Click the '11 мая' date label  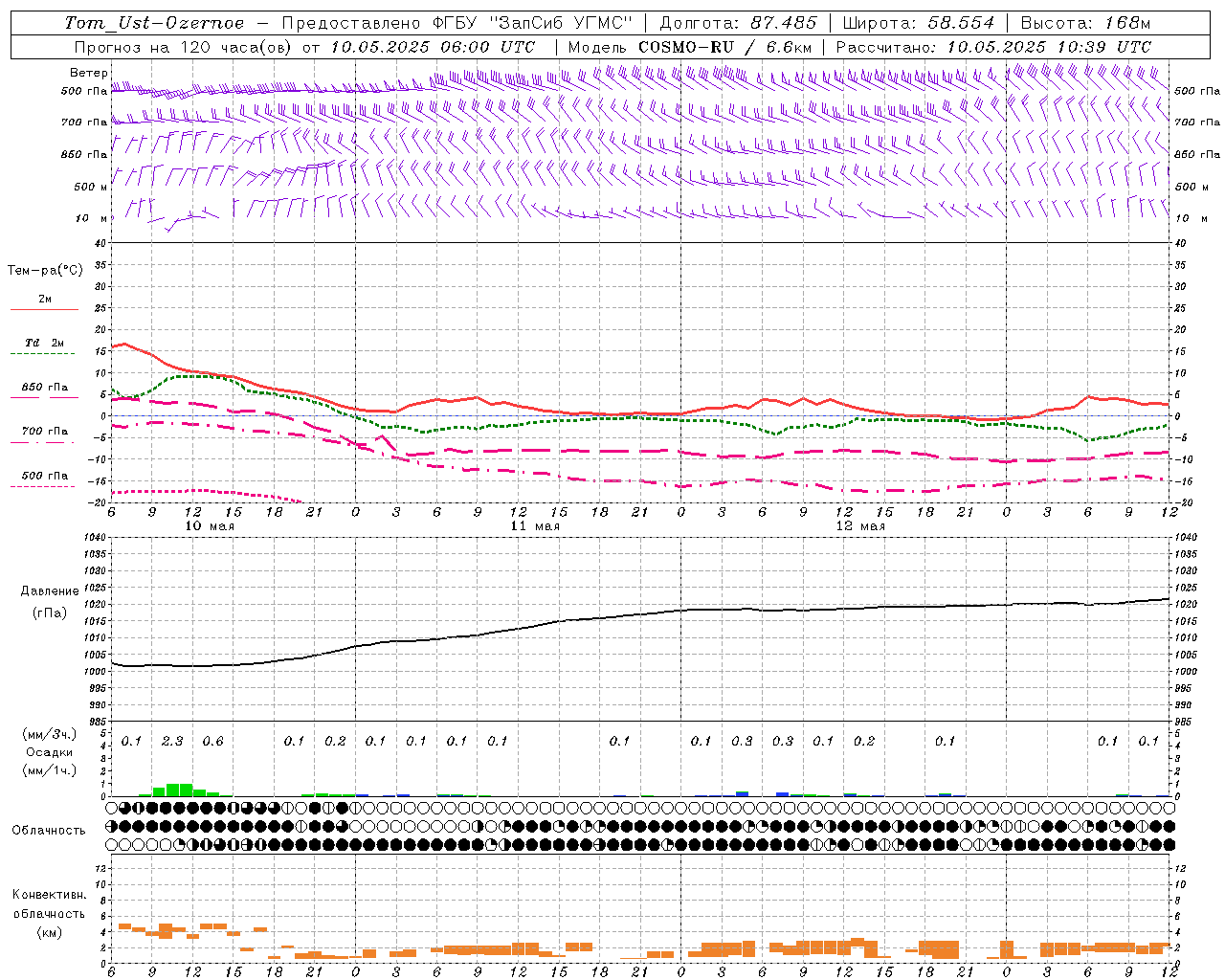[535, 526]
